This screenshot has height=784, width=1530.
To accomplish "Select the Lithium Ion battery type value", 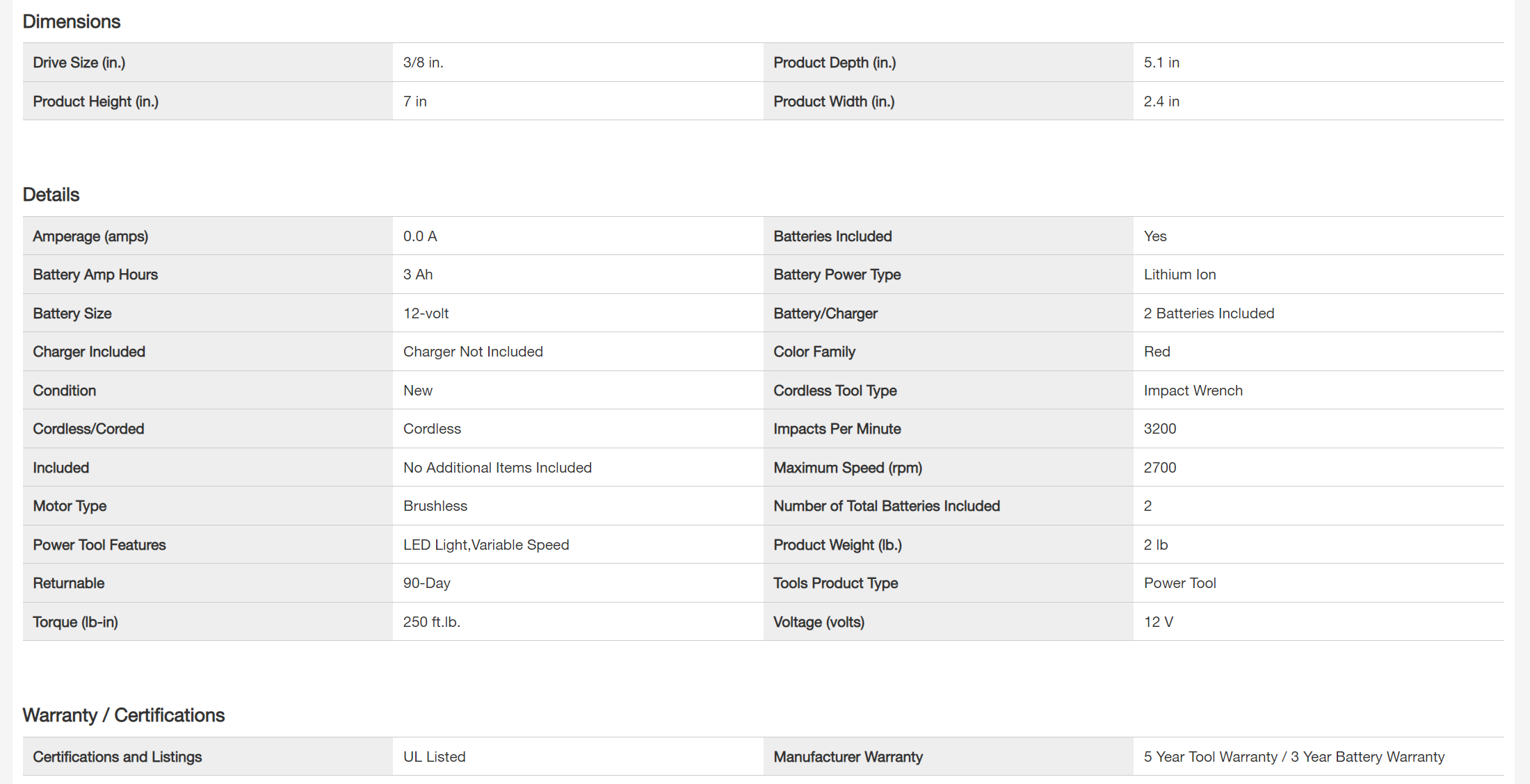I will coord(1179,275).
